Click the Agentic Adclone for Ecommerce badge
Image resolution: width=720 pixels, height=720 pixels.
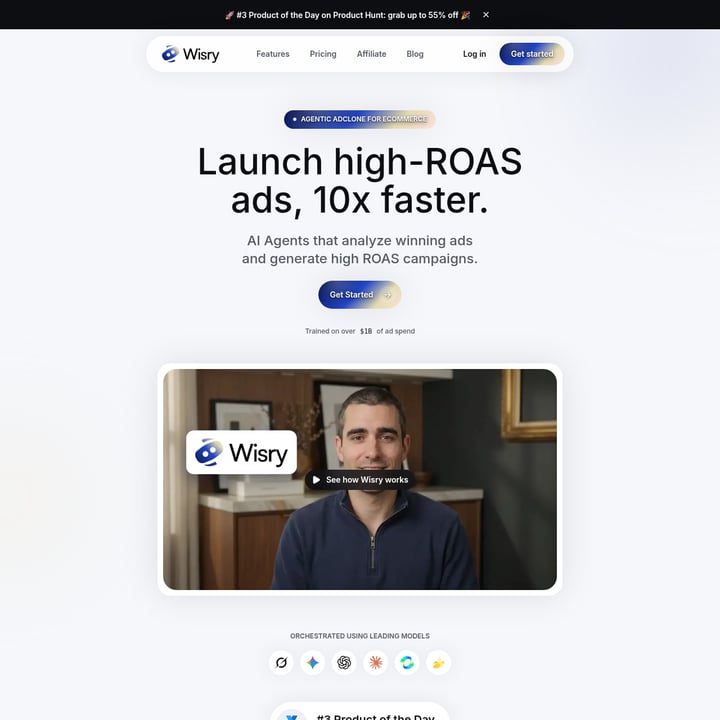(360, 119)
